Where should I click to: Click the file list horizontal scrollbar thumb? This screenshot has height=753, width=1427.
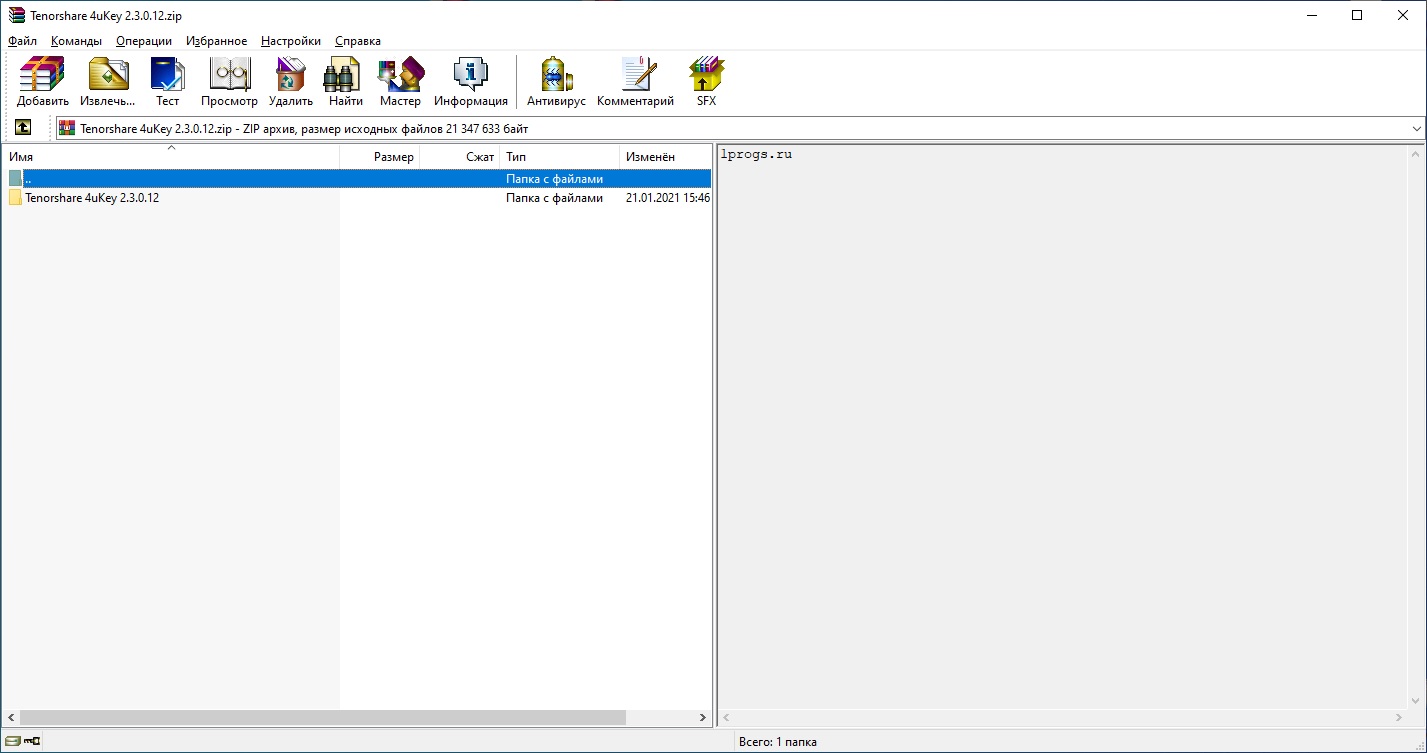click(322, 718)
